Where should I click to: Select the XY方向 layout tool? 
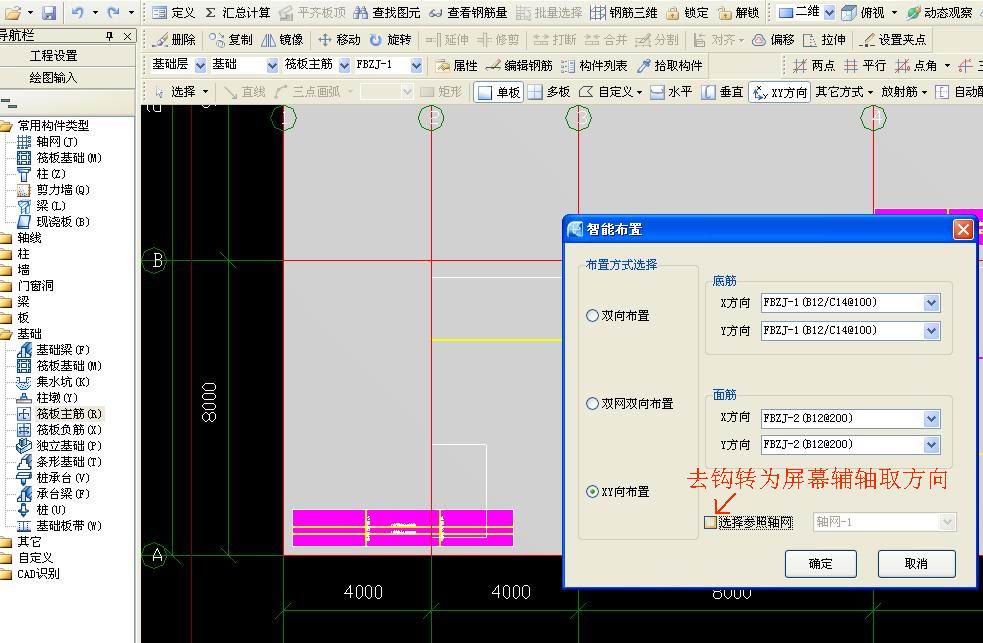[x=781, y=92]
